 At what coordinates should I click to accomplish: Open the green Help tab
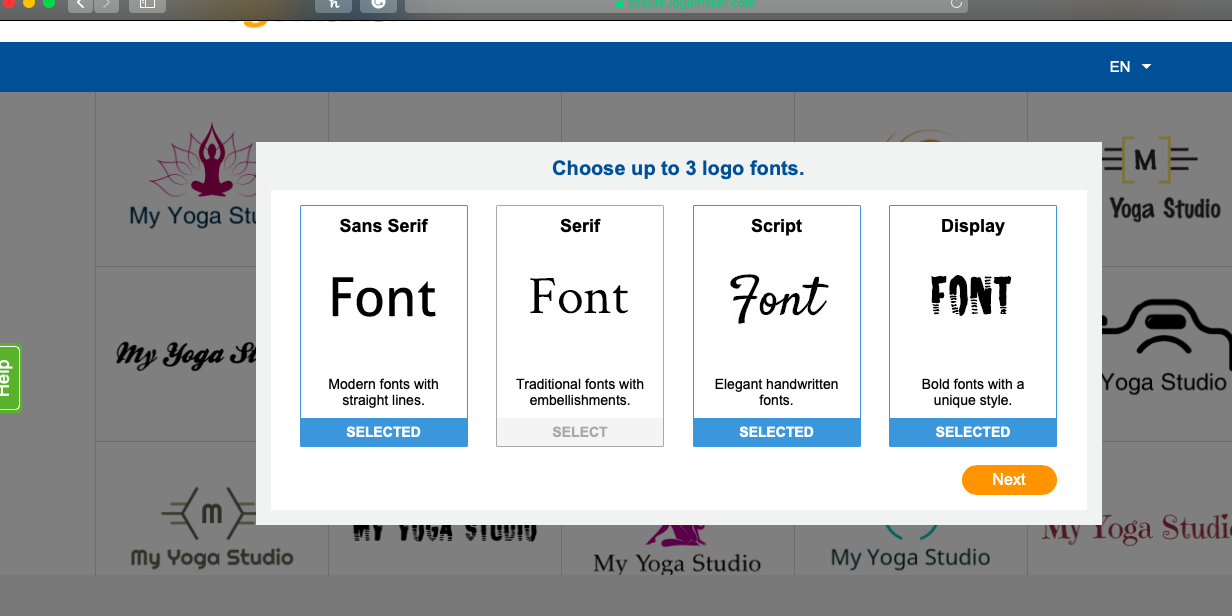pyautogui.click(x=9, y=378)
